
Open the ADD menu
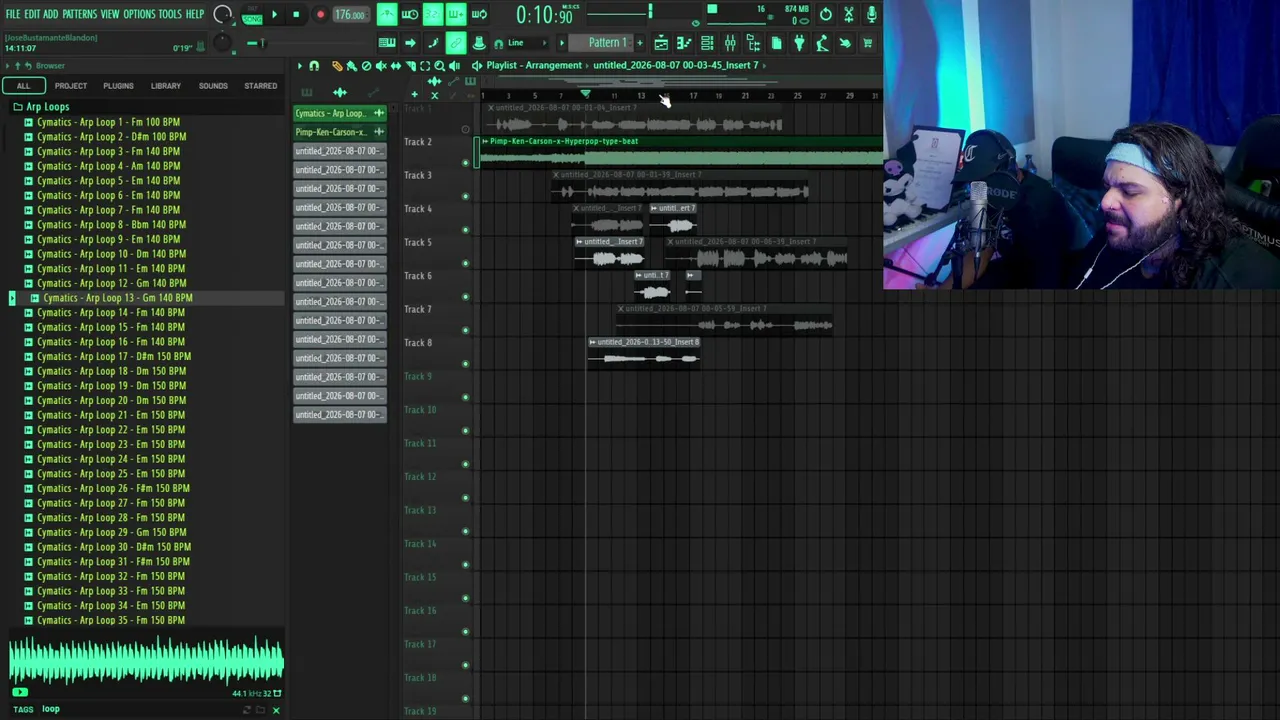(51, 14)
